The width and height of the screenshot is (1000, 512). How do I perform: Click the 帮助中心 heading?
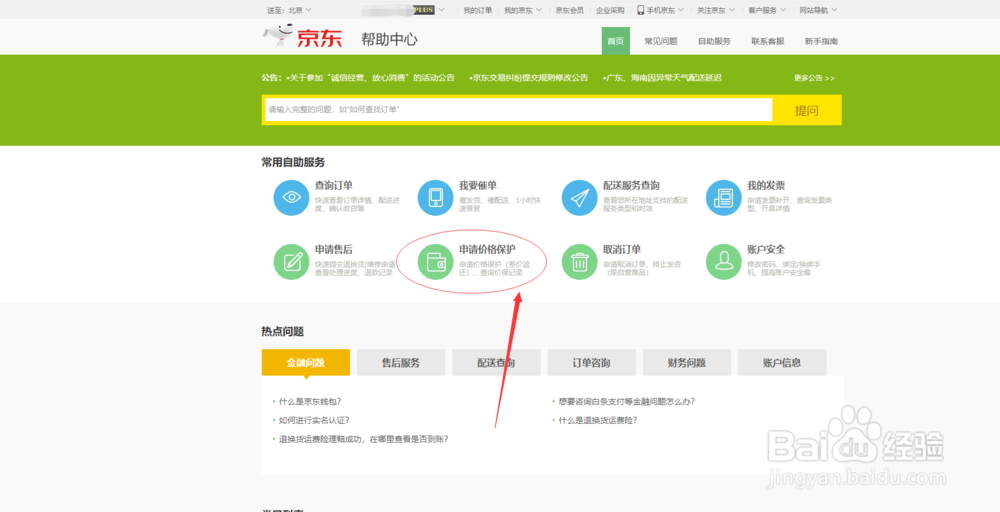point(389,40)
